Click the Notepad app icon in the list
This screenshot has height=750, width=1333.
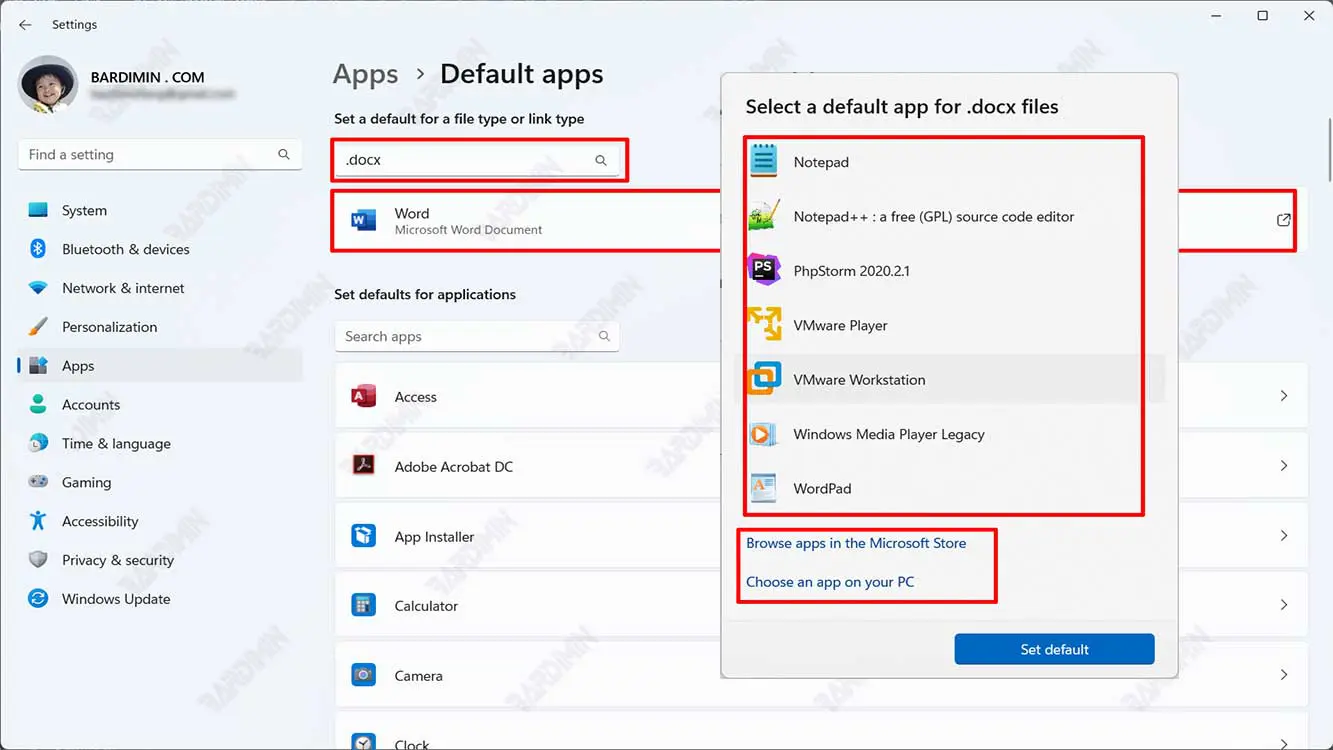pyautogui.click(x=764, y=161)
